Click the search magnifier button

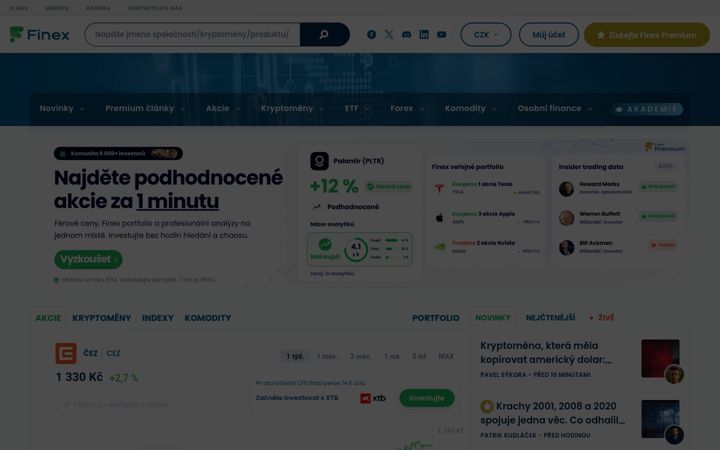(324, 34)
